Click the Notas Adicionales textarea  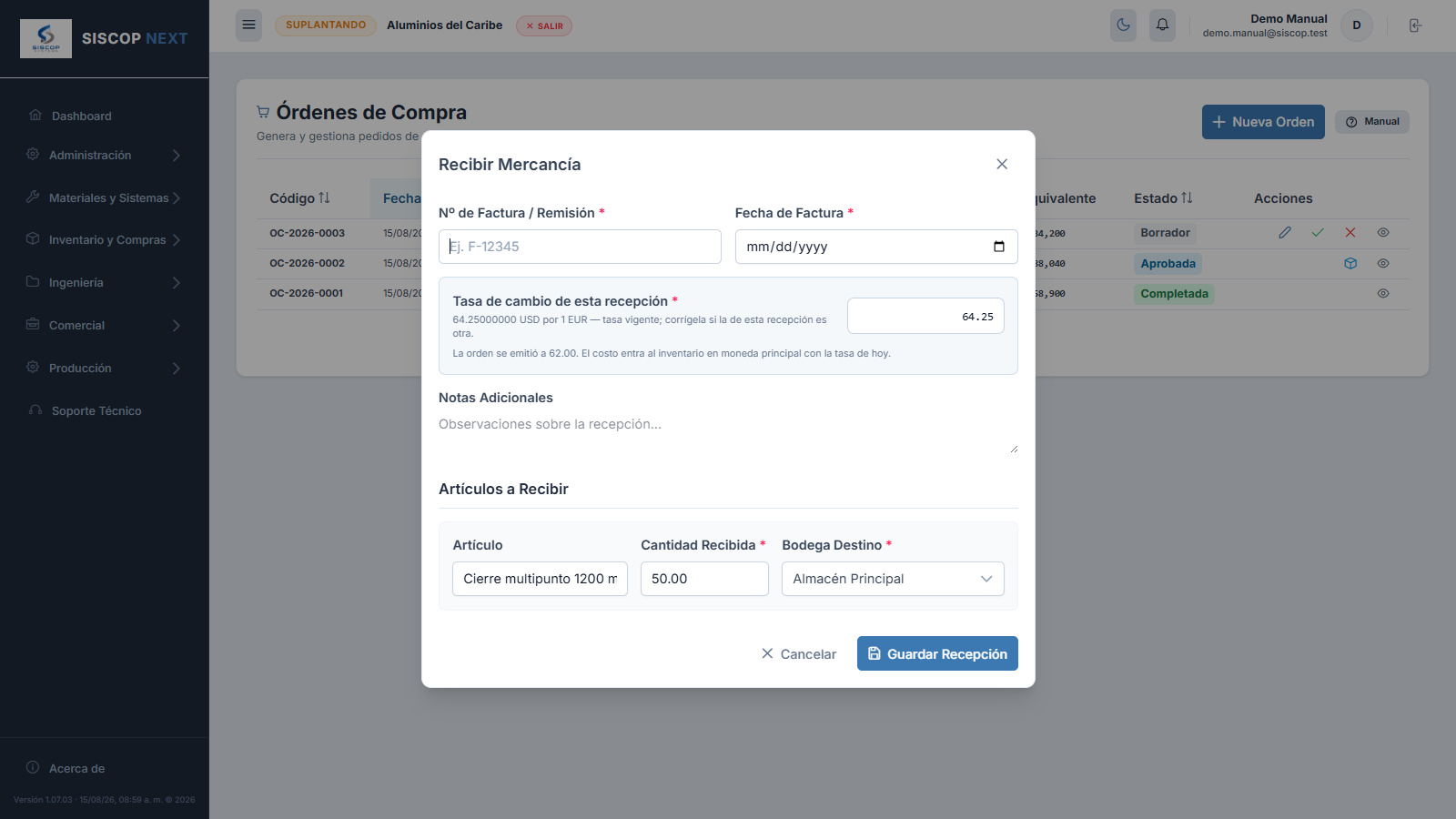coord(728,433)
